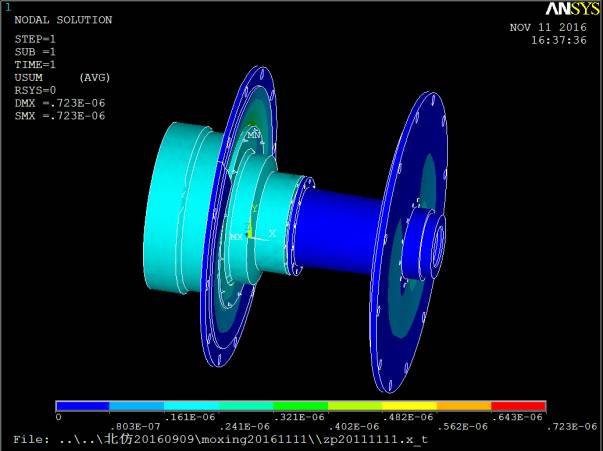Click the X axis label of the triad
Viewport: 603px width, 451px height.
(x=272, y=233)
